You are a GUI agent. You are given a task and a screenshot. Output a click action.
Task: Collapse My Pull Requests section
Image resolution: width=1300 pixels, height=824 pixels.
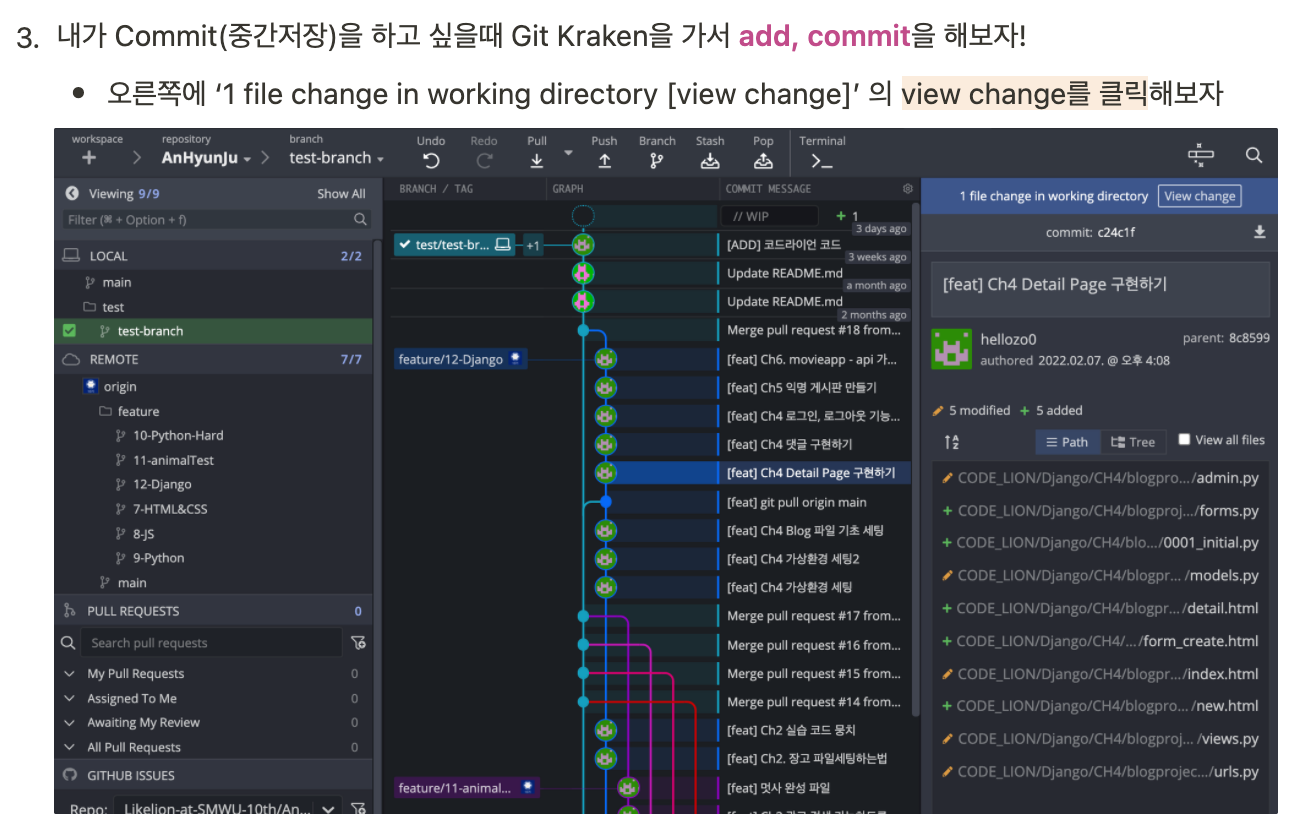69,673
